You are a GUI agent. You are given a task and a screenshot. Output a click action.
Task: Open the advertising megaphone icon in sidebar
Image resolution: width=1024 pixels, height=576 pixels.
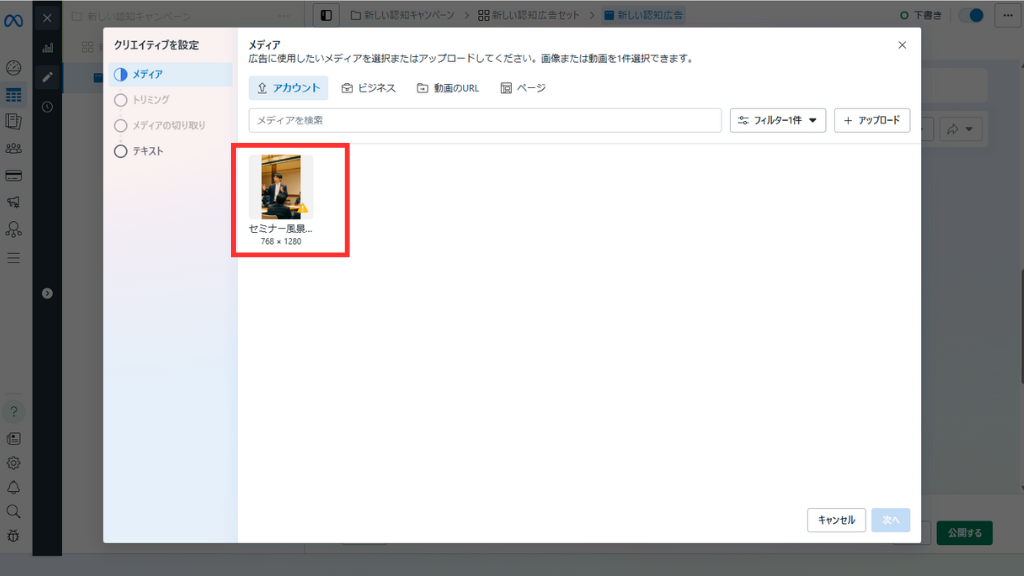pyautogui.click(x=14, y=203)
